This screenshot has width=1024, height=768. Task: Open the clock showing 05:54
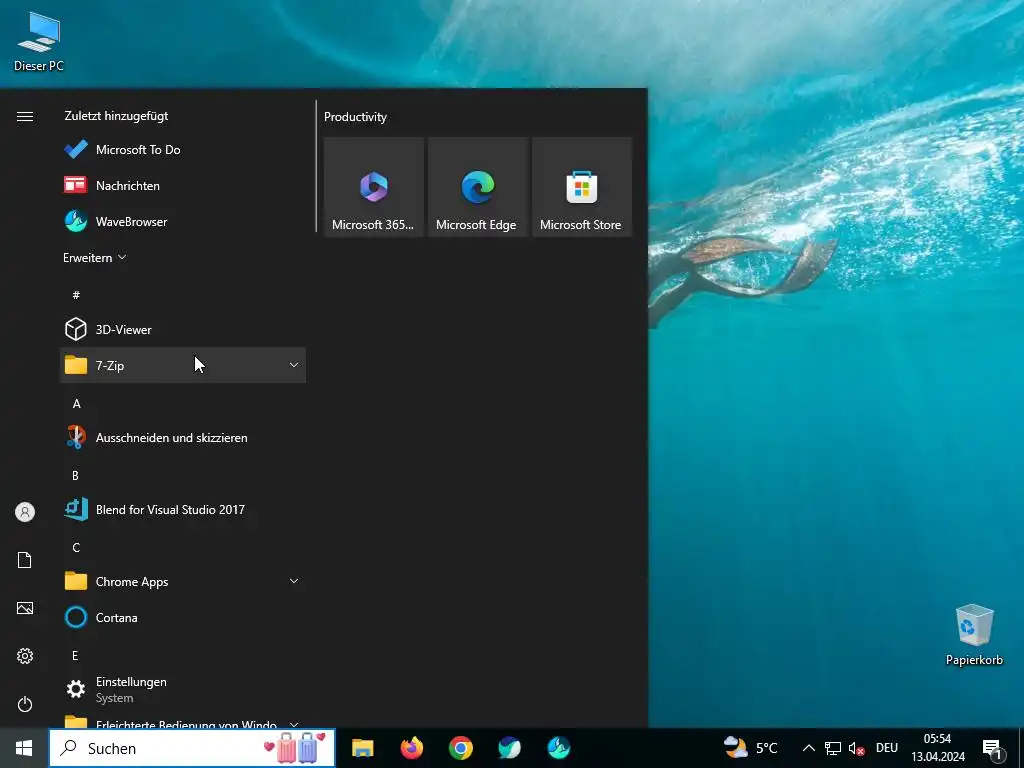938,748
